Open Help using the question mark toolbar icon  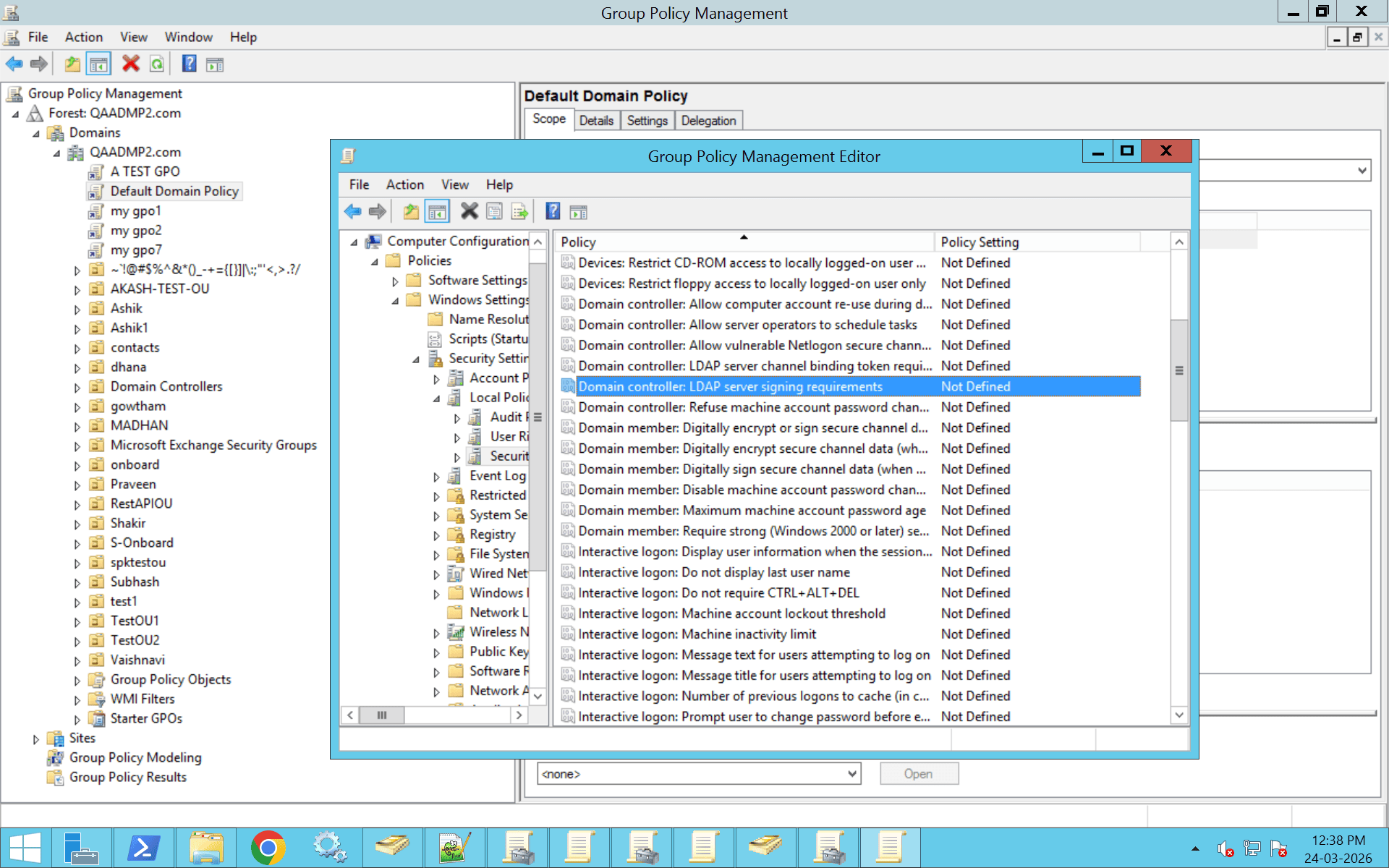(553, 211)
